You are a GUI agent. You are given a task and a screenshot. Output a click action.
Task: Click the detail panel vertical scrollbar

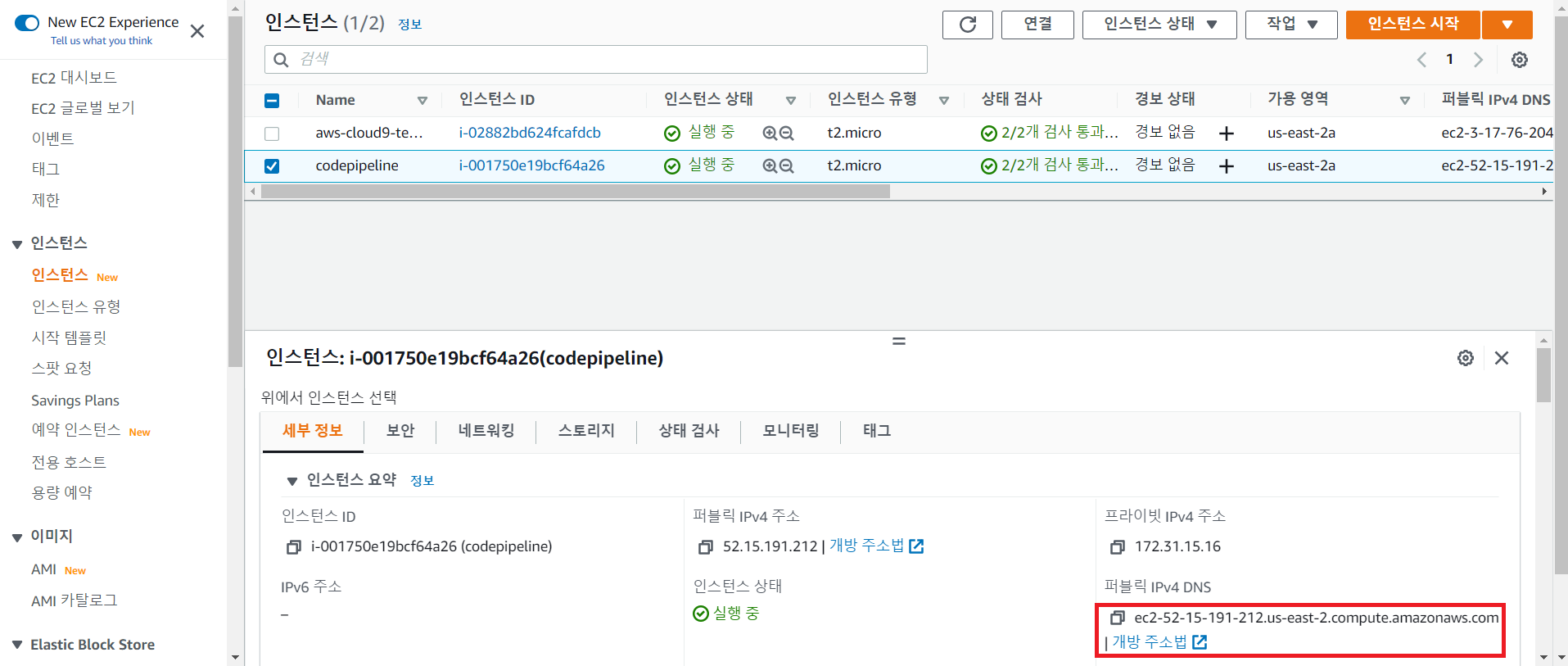click(x=1543, y=375)
